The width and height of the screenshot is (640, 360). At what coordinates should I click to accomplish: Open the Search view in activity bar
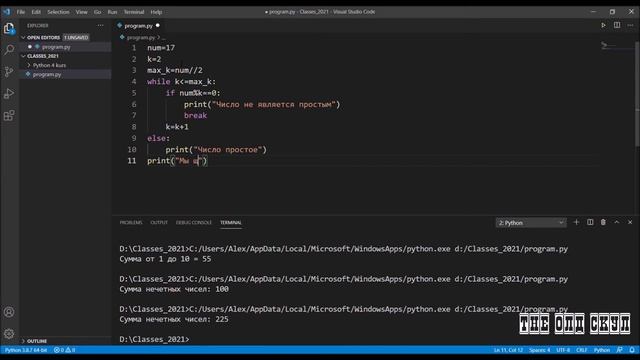coord(9,50)
